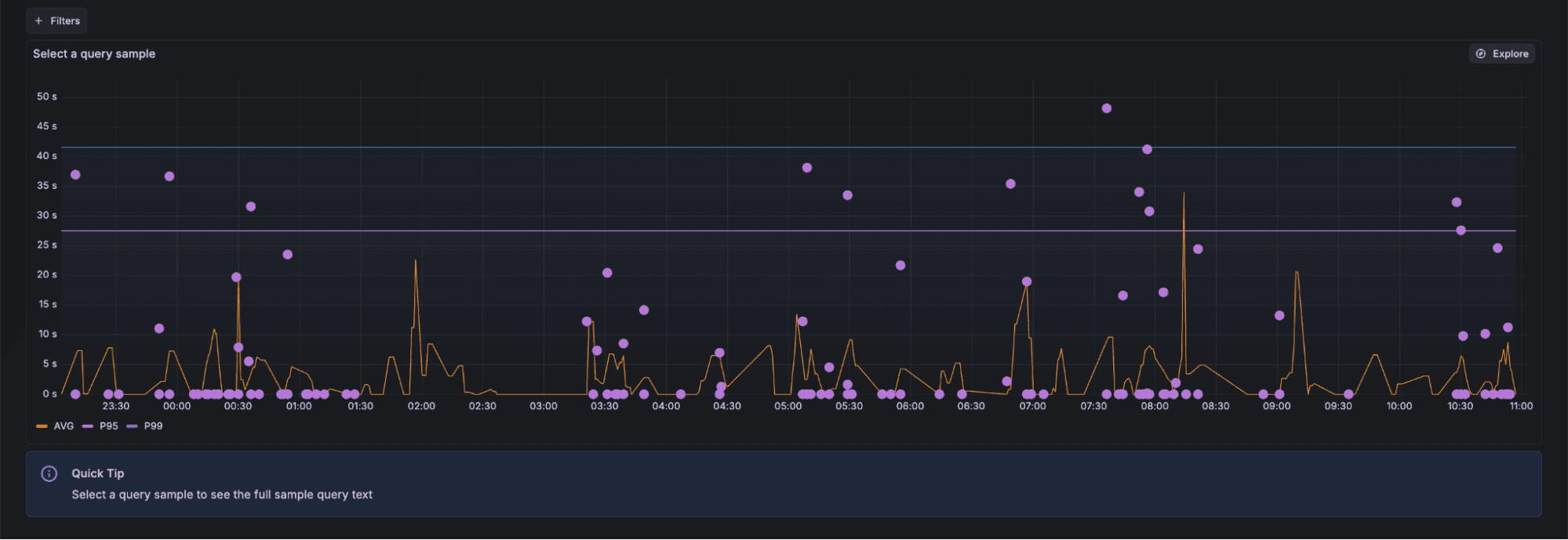
Task: Click the '23:30' x-axis label
Action: (x=116, y=406)
